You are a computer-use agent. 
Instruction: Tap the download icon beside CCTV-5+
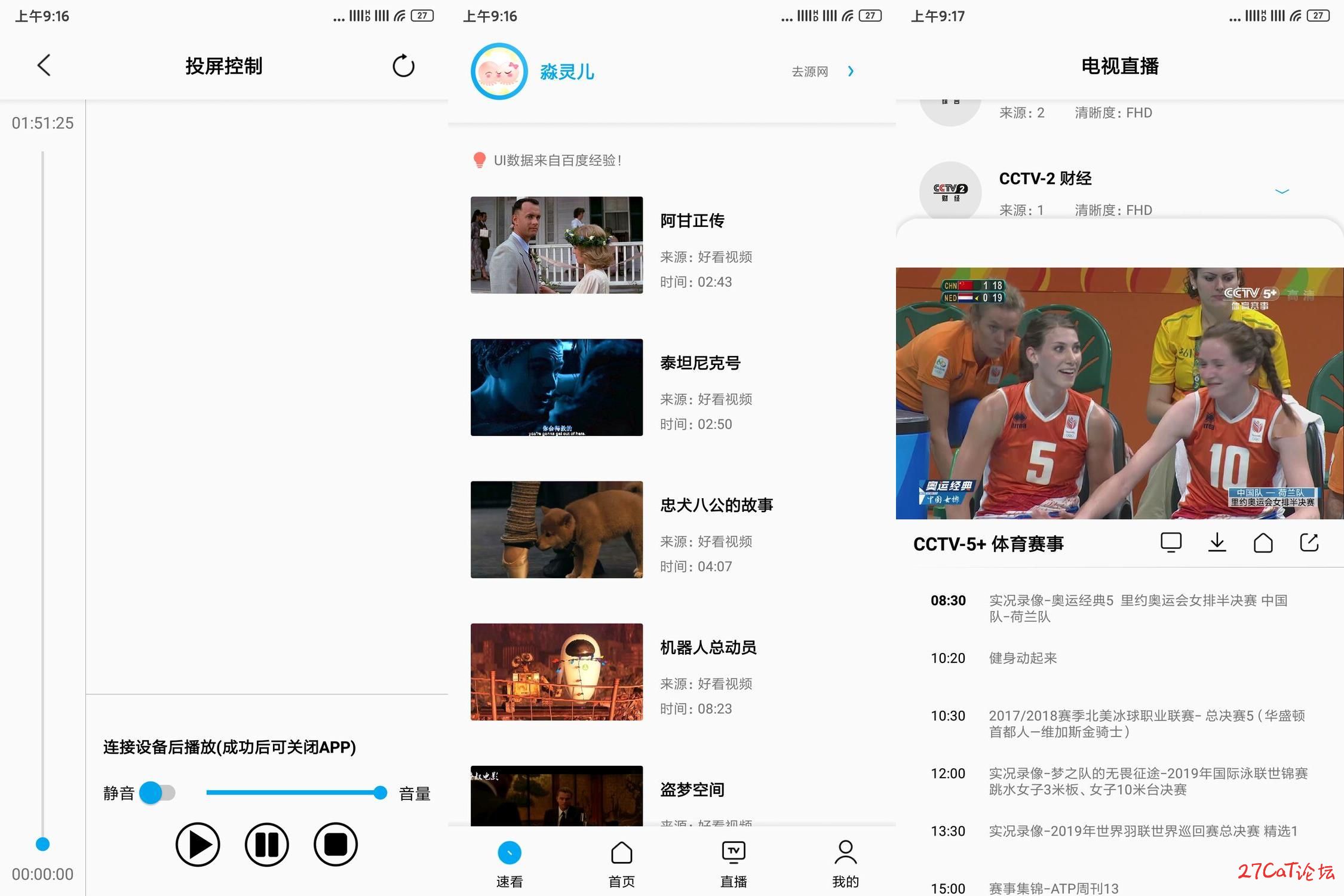pos(1217,542)
